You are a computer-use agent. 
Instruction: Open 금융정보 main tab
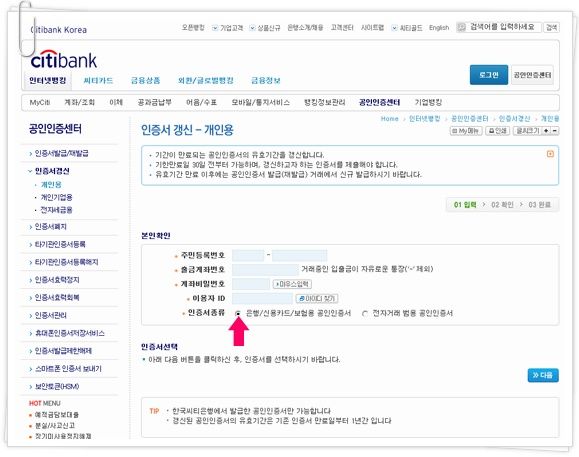pyautogui.click(x=265, y=80)
